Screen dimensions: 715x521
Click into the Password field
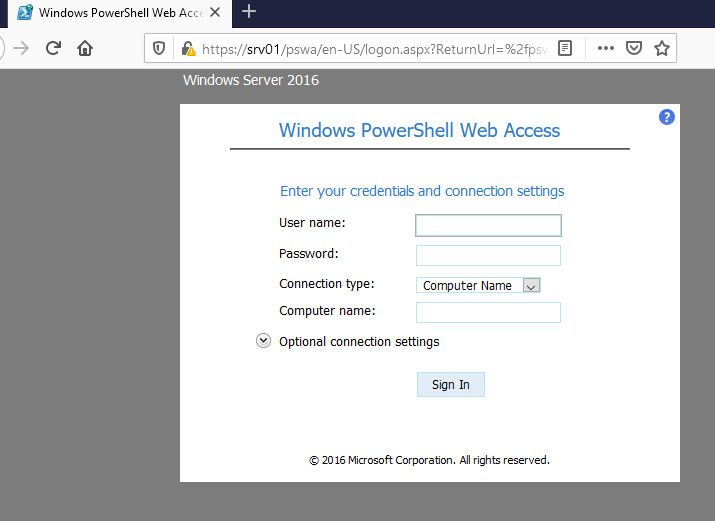pos(488,255)
